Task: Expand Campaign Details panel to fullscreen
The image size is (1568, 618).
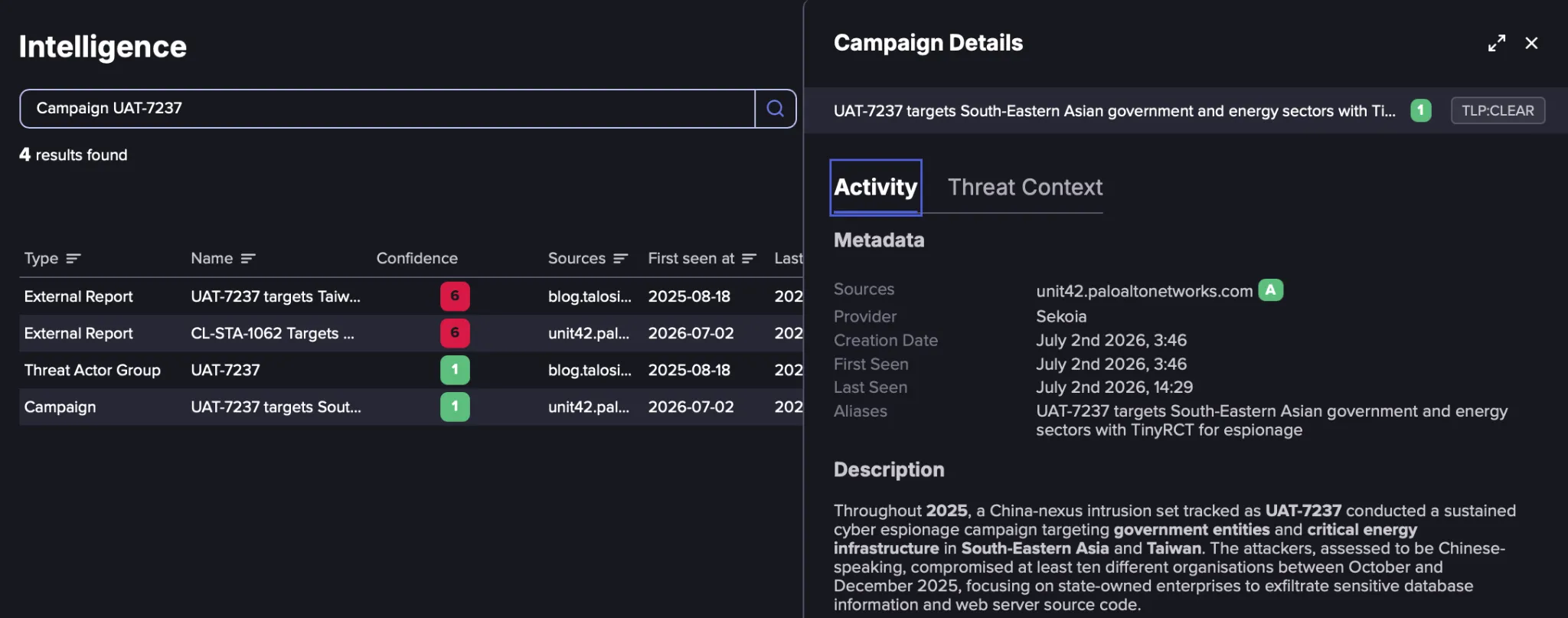Action: 1496,44
